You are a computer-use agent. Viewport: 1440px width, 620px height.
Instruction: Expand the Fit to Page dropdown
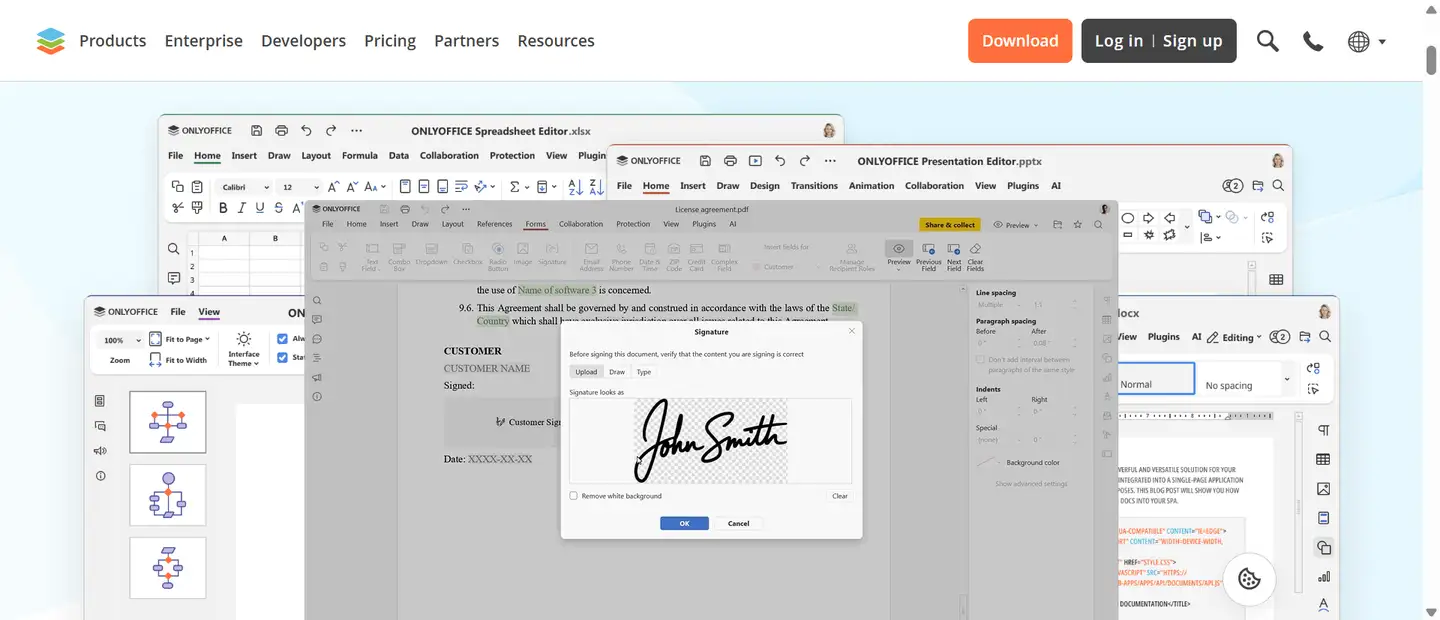[x=180, y=339]
